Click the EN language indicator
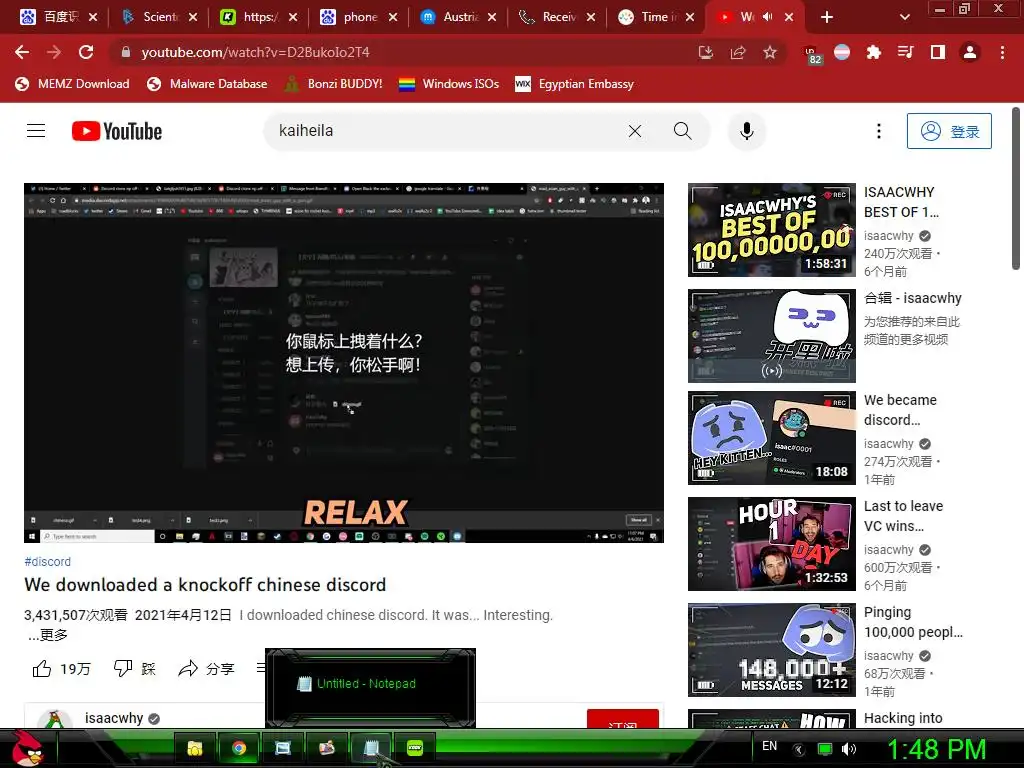 pyautogui.click(x=770, y=746)
